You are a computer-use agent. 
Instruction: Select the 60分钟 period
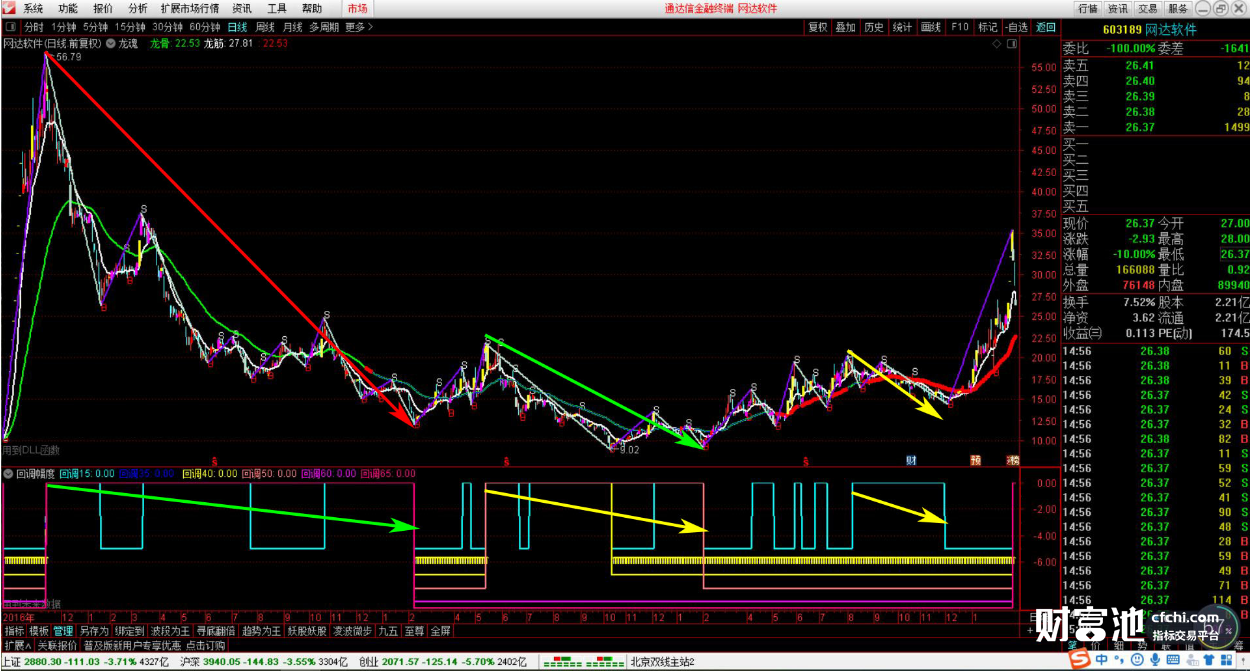[205, 27]
